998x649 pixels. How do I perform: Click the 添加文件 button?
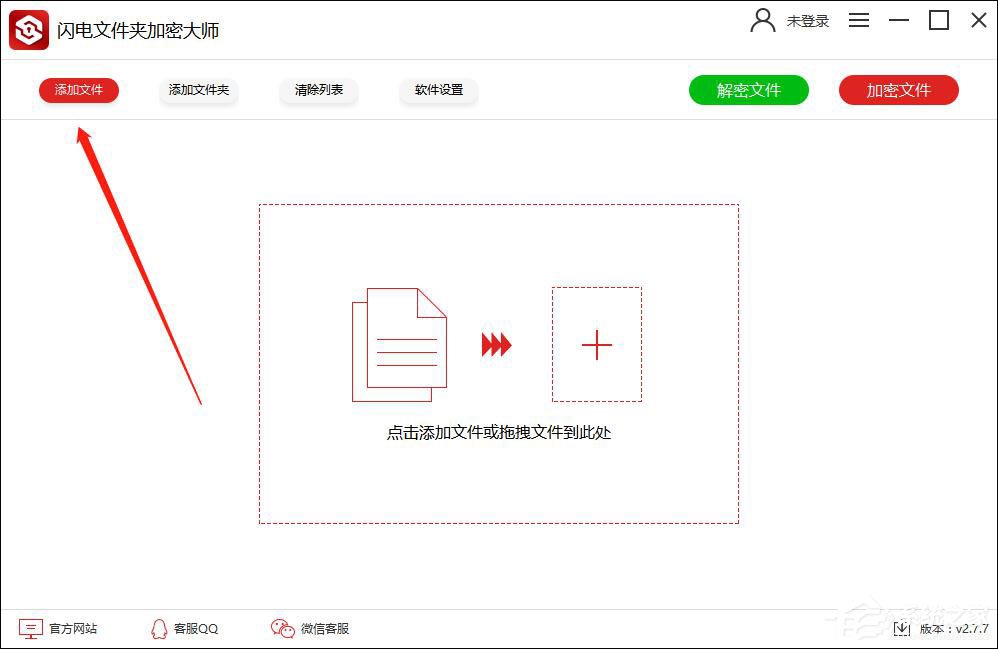pyautogui.click(x=78, y=90)
